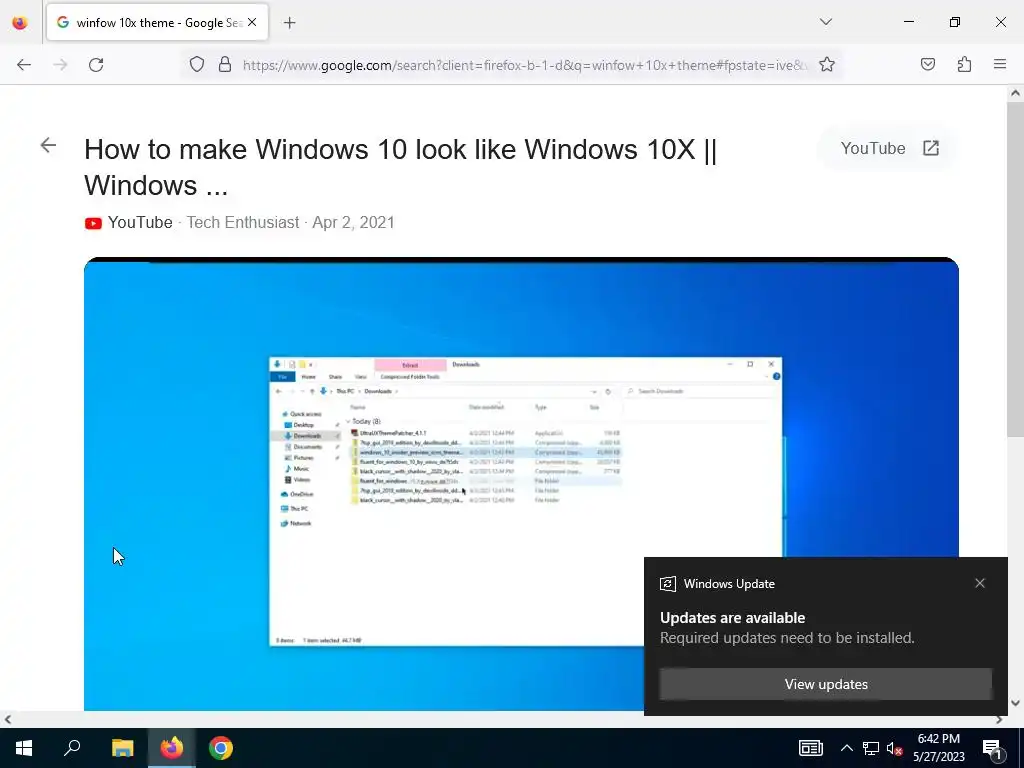Open a new tab with plus button

pyautogui.click(x=289, y=23)
